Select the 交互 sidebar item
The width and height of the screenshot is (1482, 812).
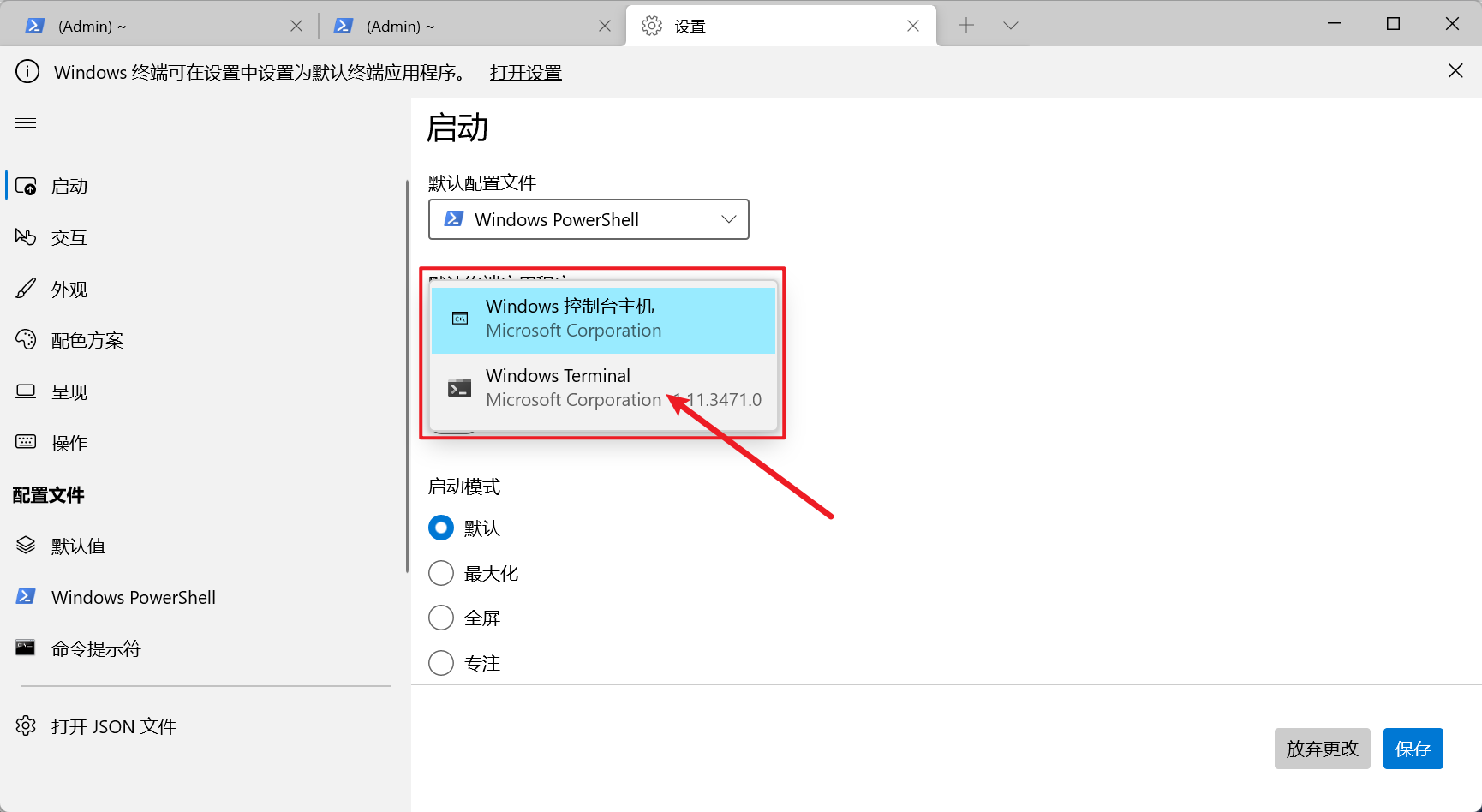[69, 237]
